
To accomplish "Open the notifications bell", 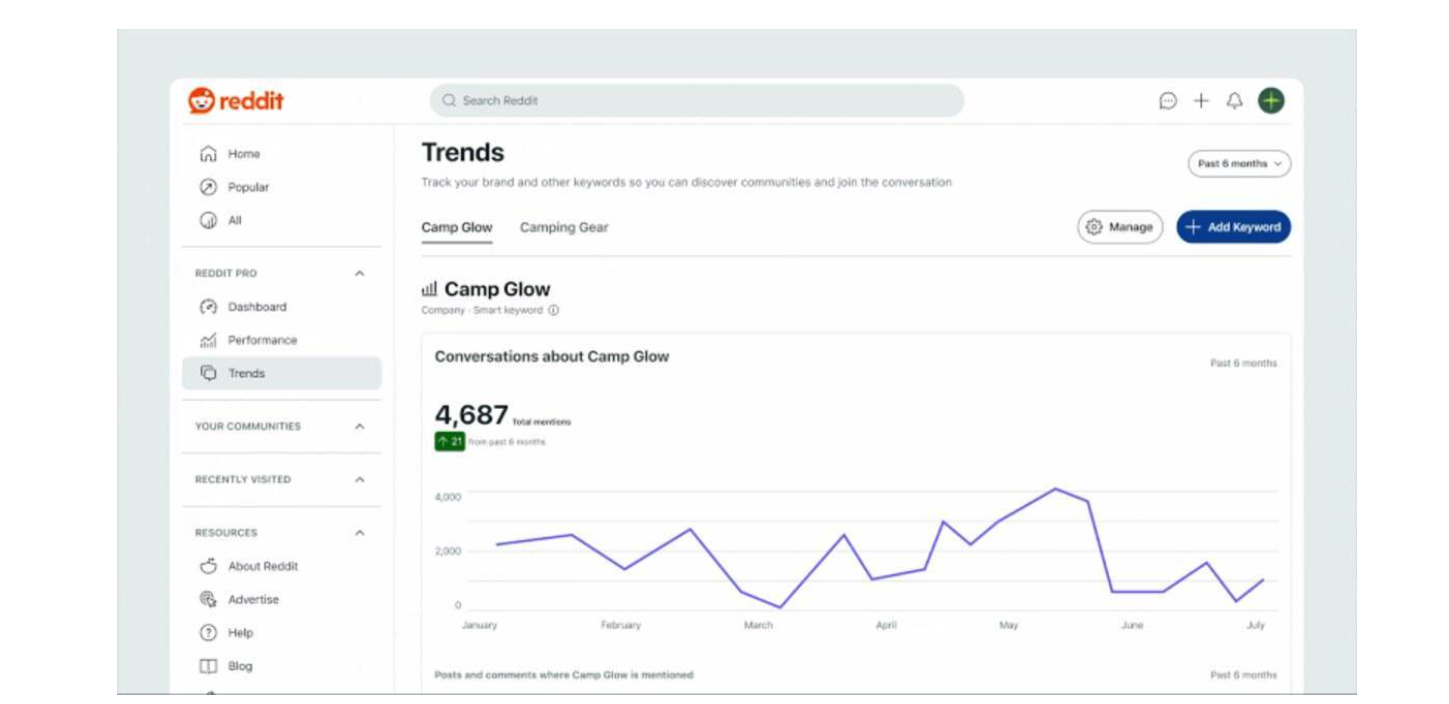I will click(x=1235, y=101).
